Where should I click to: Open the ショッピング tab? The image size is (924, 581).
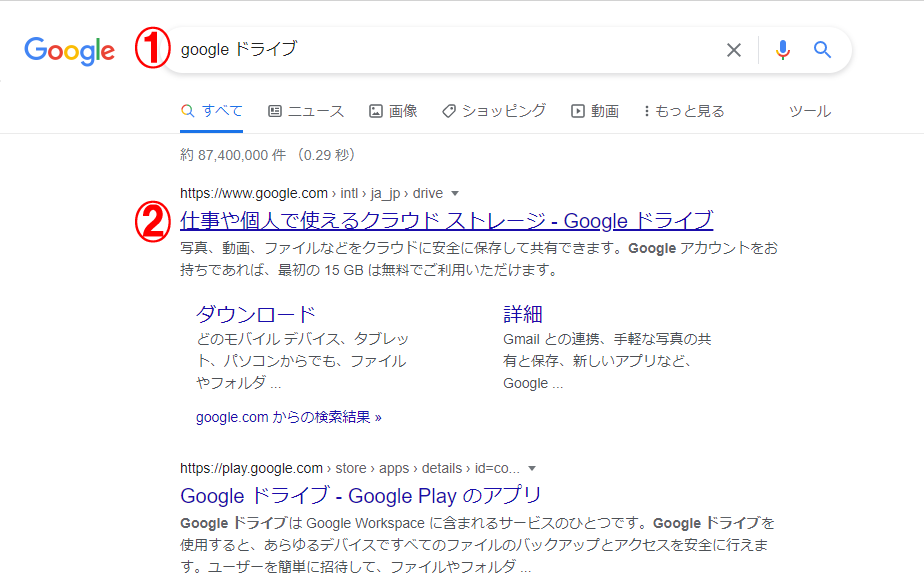[494, 111]
